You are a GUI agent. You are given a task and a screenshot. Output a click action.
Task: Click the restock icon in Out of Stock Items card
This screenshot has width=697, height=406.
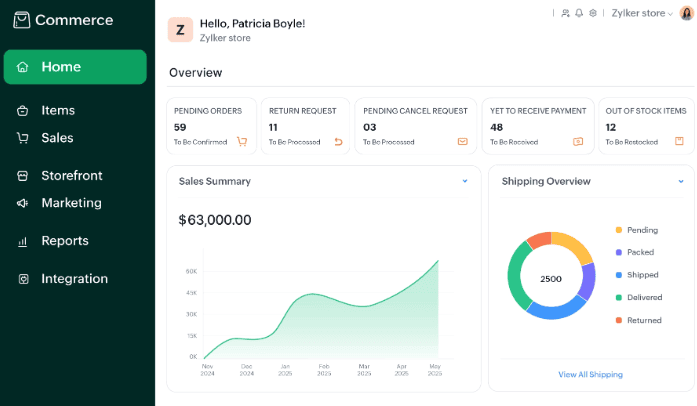click(679, 142)
